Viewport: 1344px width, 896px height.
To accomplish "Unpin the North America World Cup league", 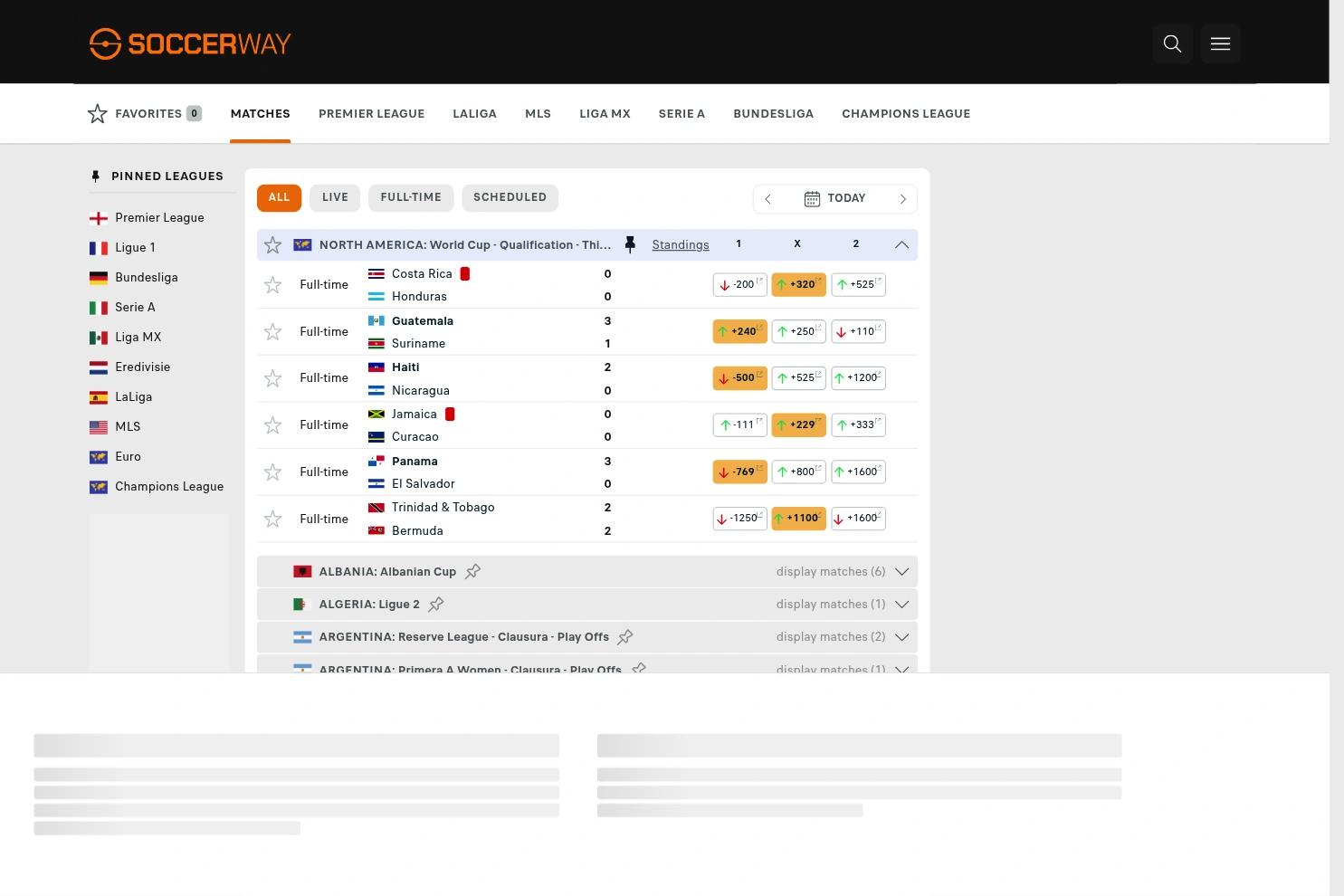I will coord(630,244).
